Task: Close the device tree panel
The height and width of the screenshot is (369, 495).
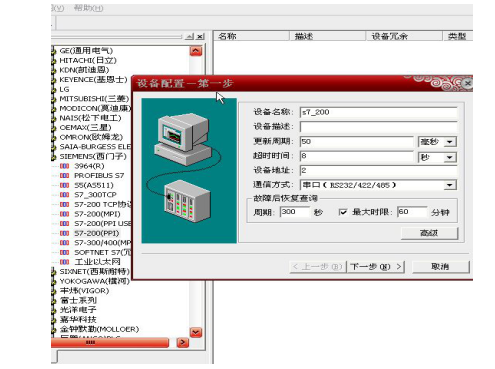Action: point(200,36)
